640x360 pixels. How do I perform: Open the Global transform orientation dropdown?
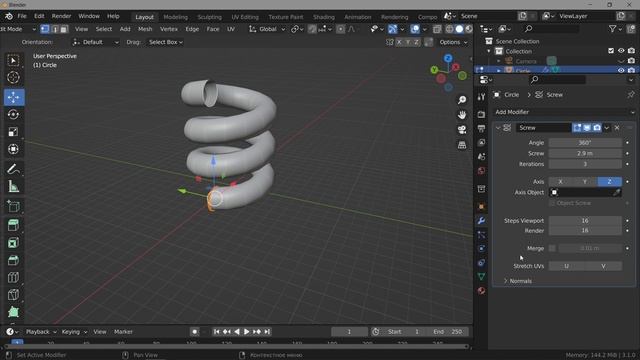267,29
